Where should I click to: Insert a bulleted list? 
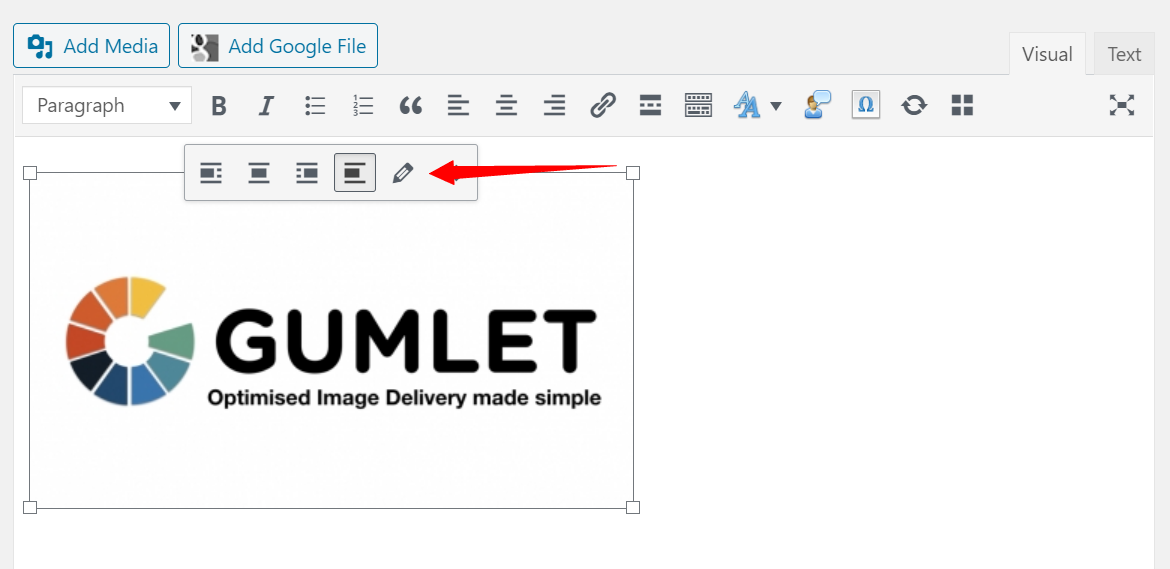[315, 105]
